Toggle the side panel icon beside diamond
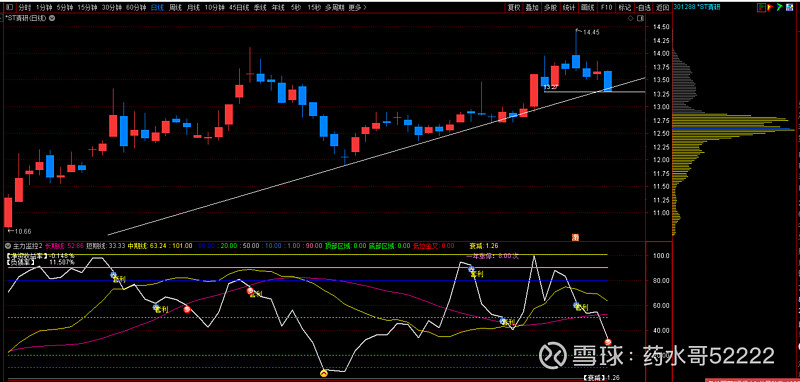The image size is (800, 382). 640,18
